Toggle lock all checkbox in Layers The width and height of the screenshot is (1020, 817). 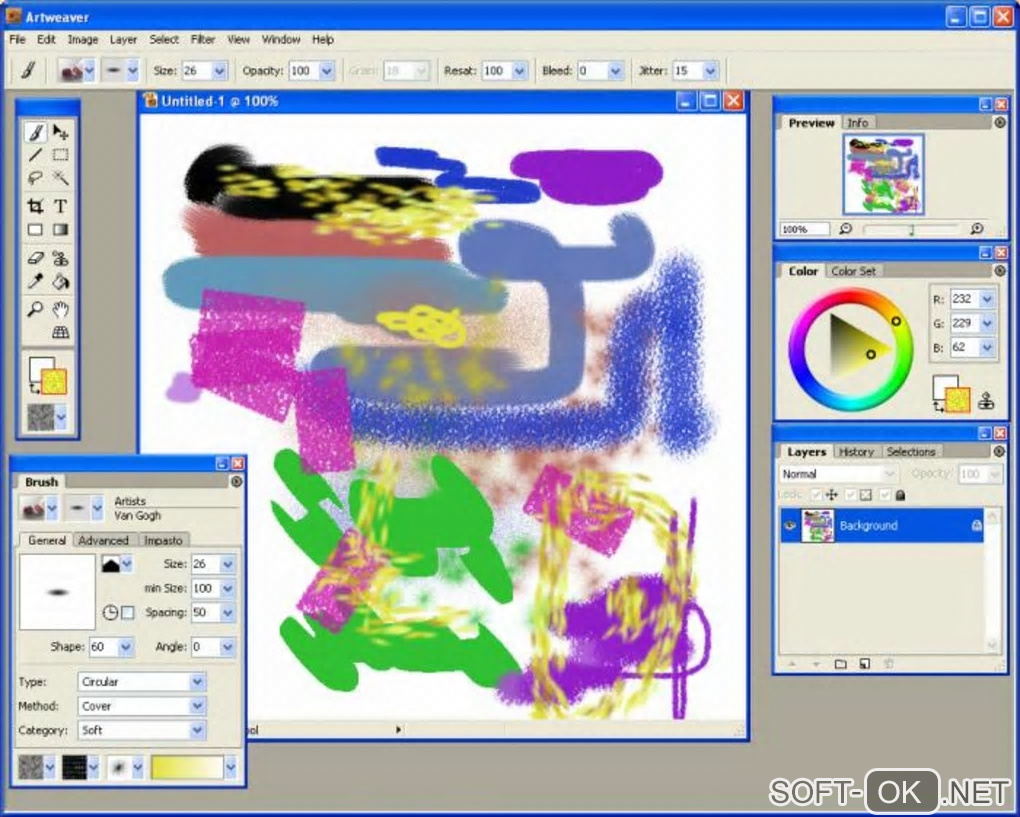(x=885, y=495)
